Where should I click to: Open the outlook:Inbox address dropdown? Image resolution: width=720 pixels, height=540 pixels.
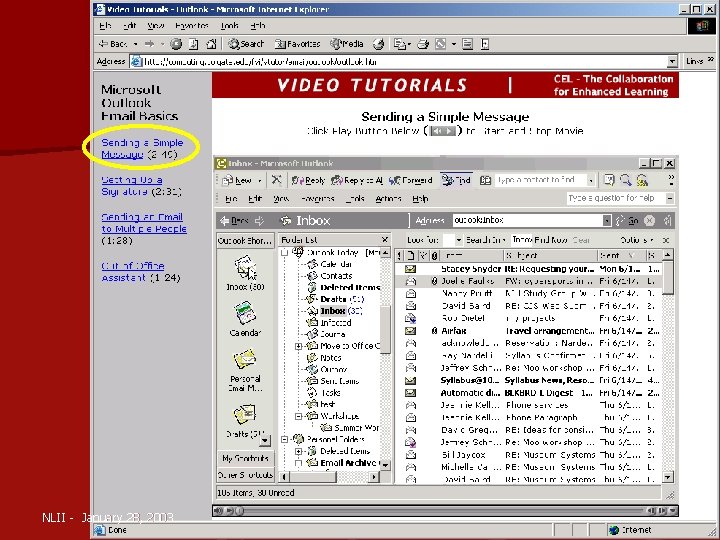(x=607, y=220)
